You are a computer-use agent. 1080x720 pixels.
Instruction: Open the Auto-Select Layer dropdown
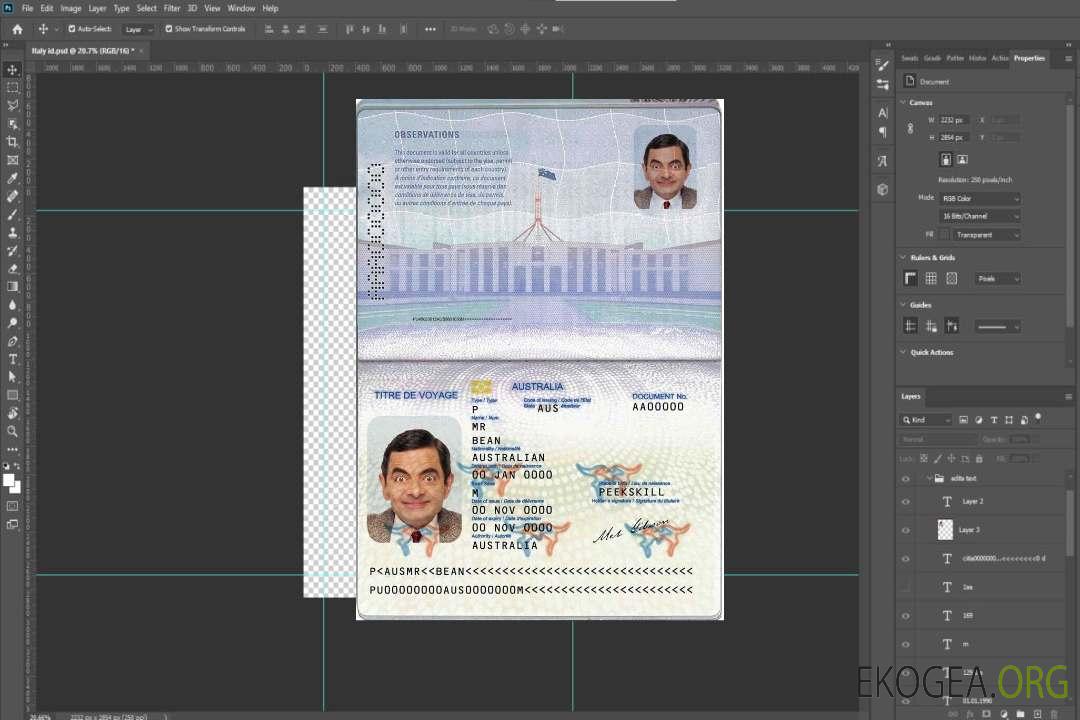tap(138, 29)
